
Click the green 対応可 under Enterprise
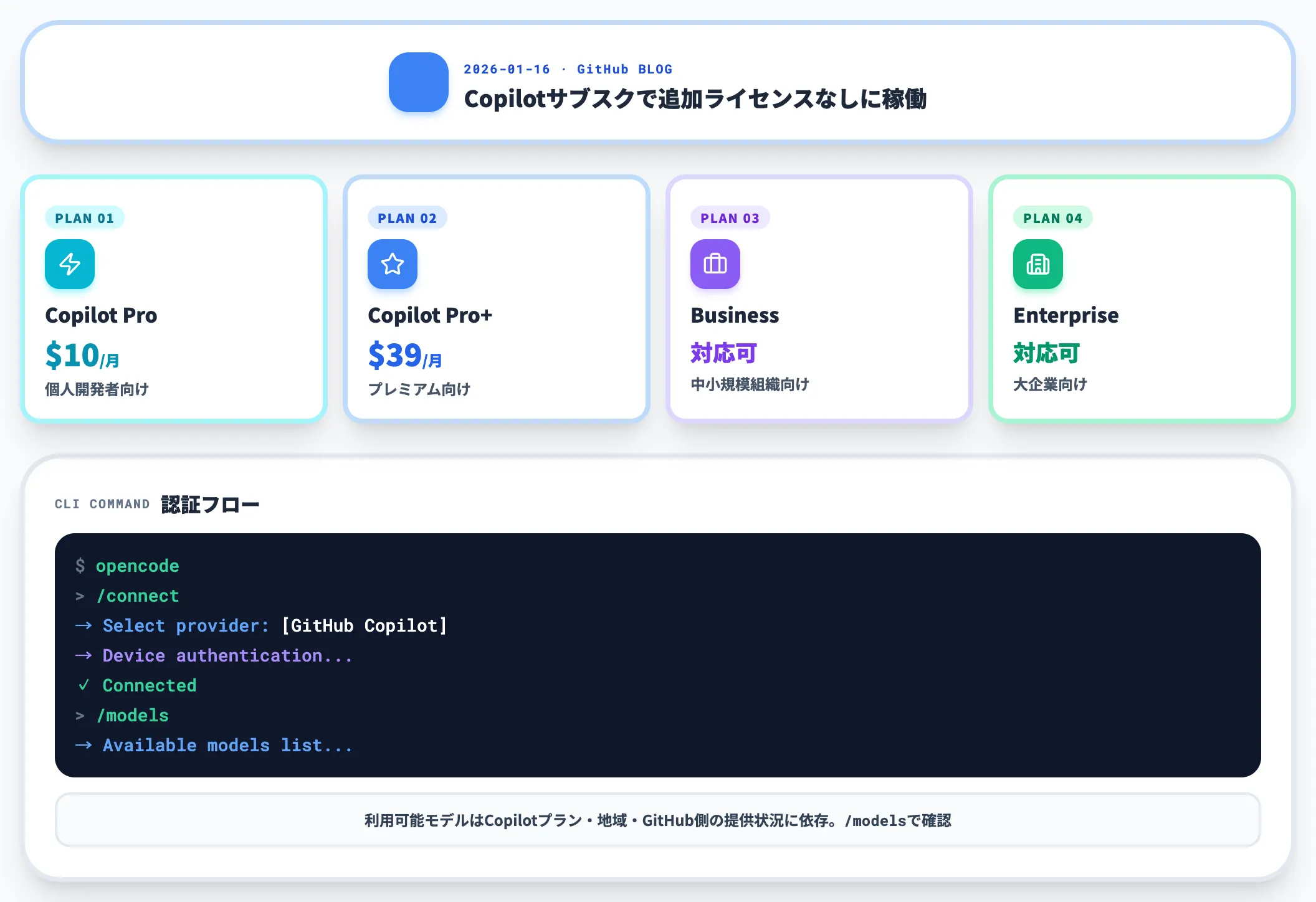click(x=1046, y=353)
